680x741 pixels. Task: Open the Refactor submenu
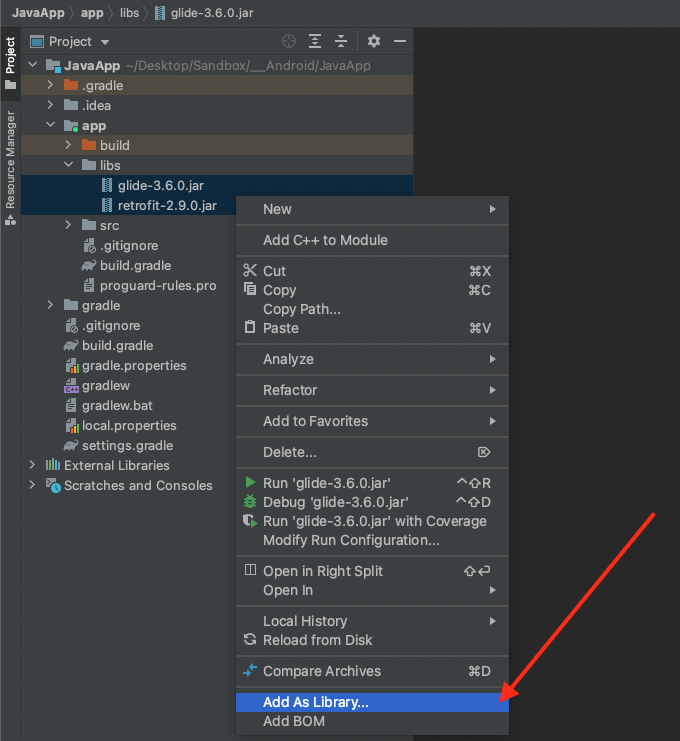(x=372, y=390)
